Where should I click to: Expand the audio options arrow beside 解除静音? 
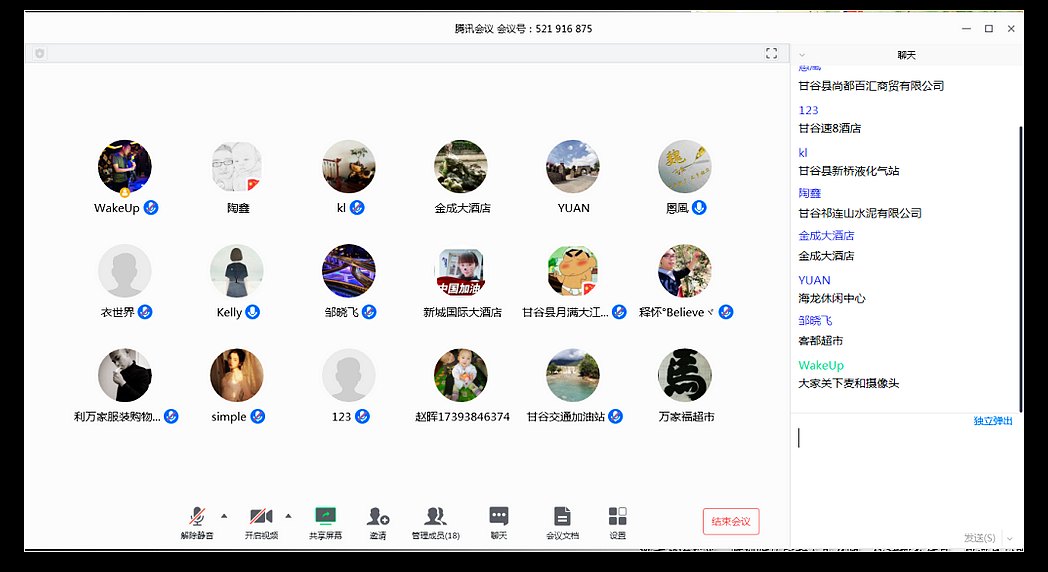224,516
